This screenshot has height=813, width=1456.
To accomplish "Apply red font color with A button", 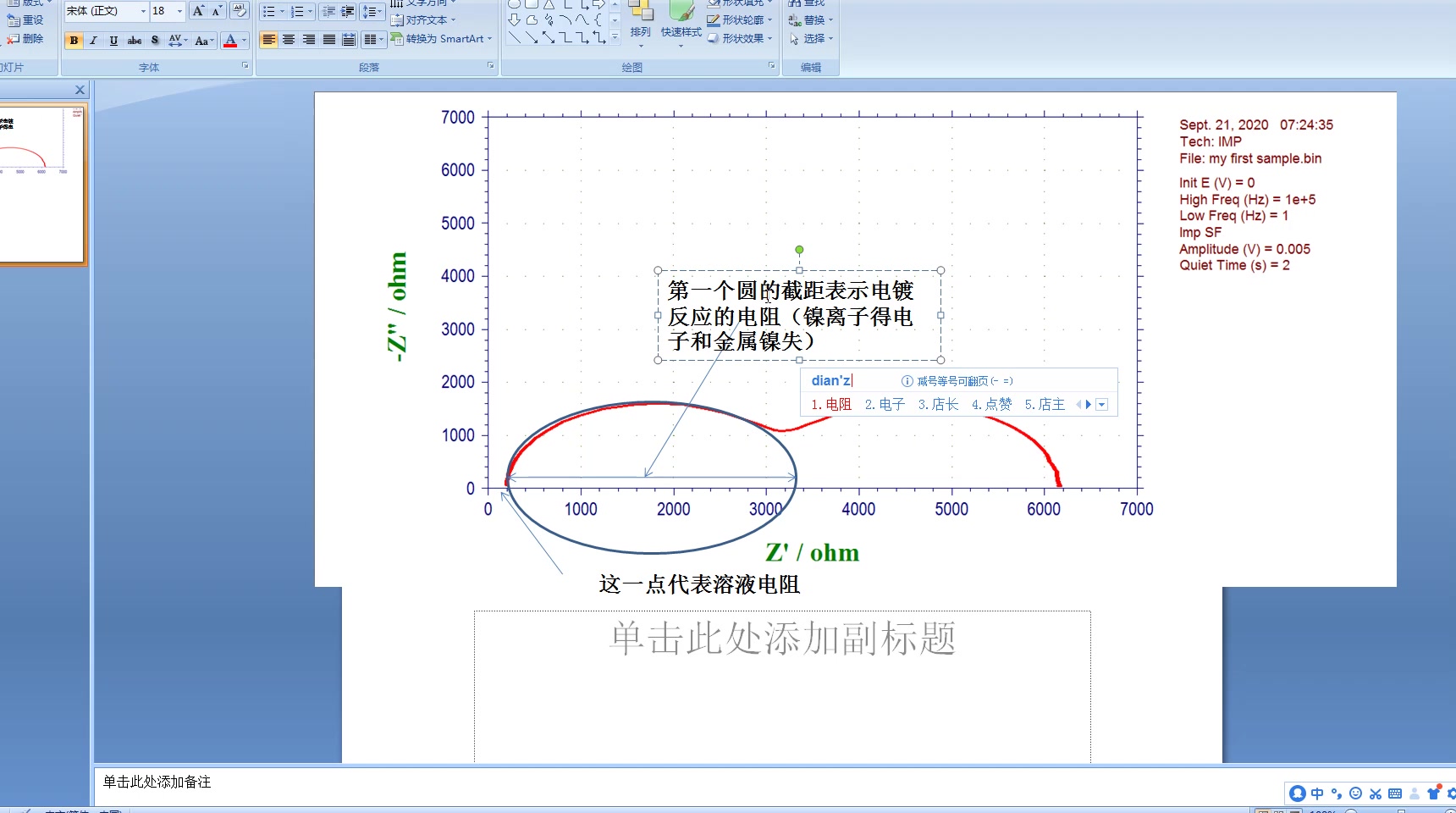I will coord(230,40).
